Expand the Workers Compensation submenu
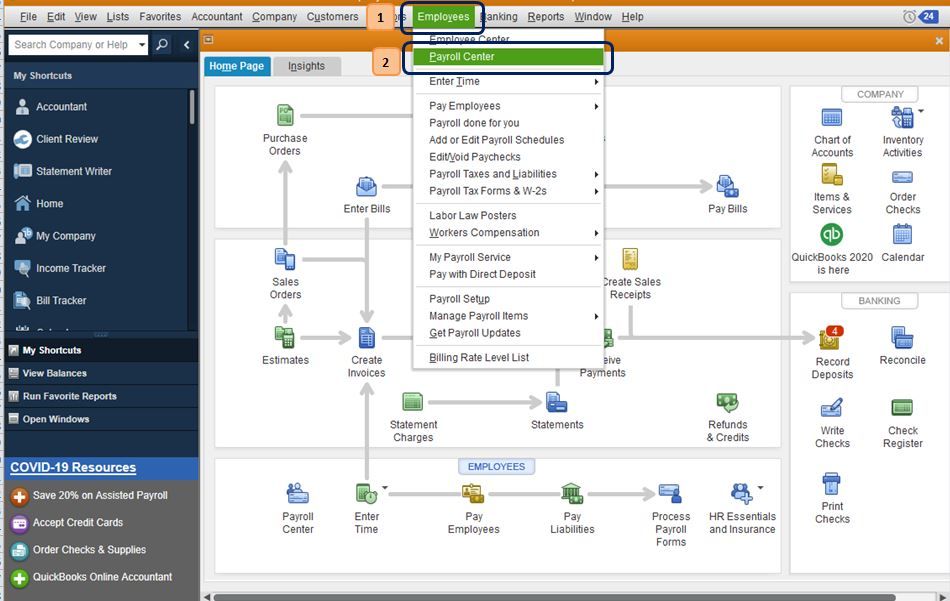Image resolution: width=950 pixels, height=601 pixels. (596, 233)
